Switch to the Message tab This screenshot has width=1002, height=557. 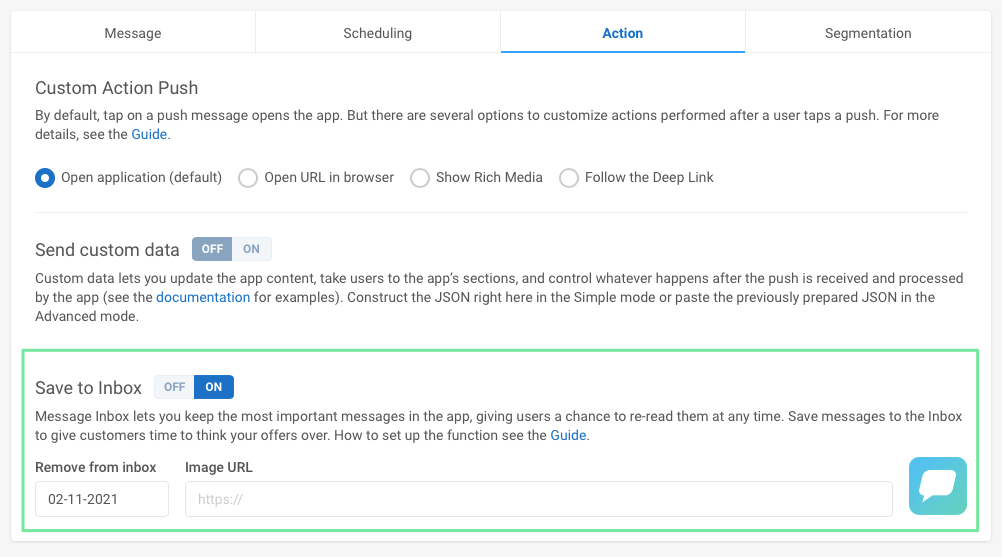133,33
